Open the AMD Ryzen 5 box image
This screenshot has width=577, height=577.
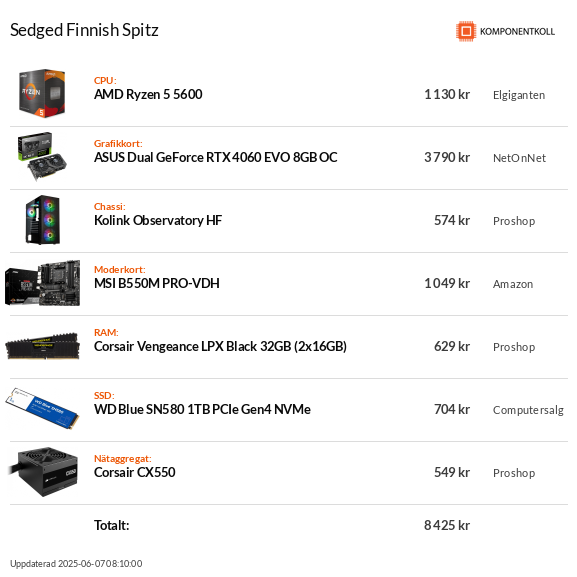(42, 93)
